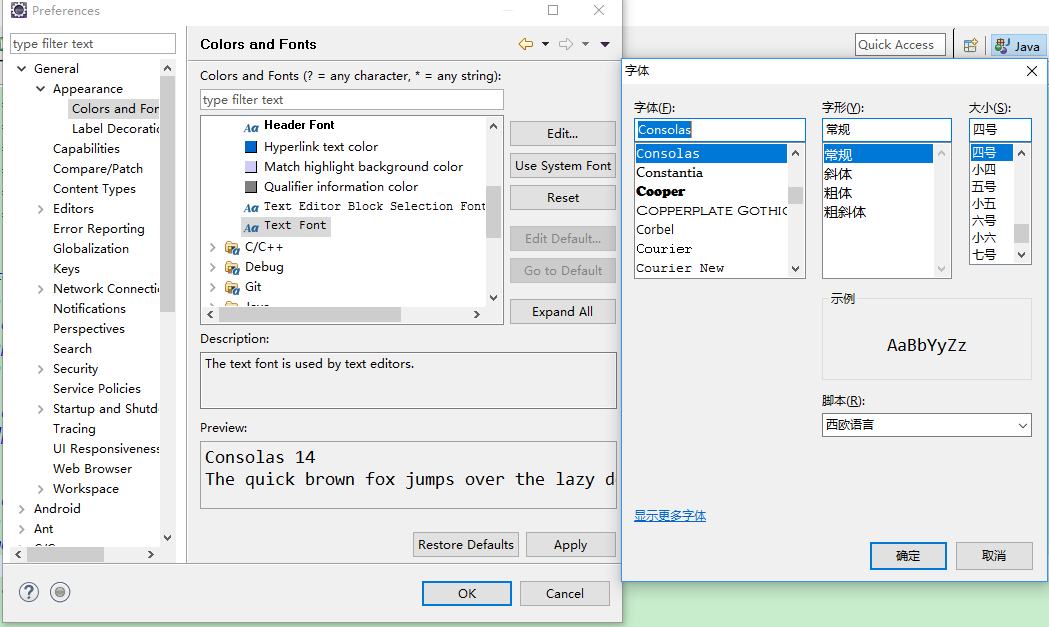Click 显示更多字体 link
This screenshot has width=1049, height=627.
[x=670, y=515]
